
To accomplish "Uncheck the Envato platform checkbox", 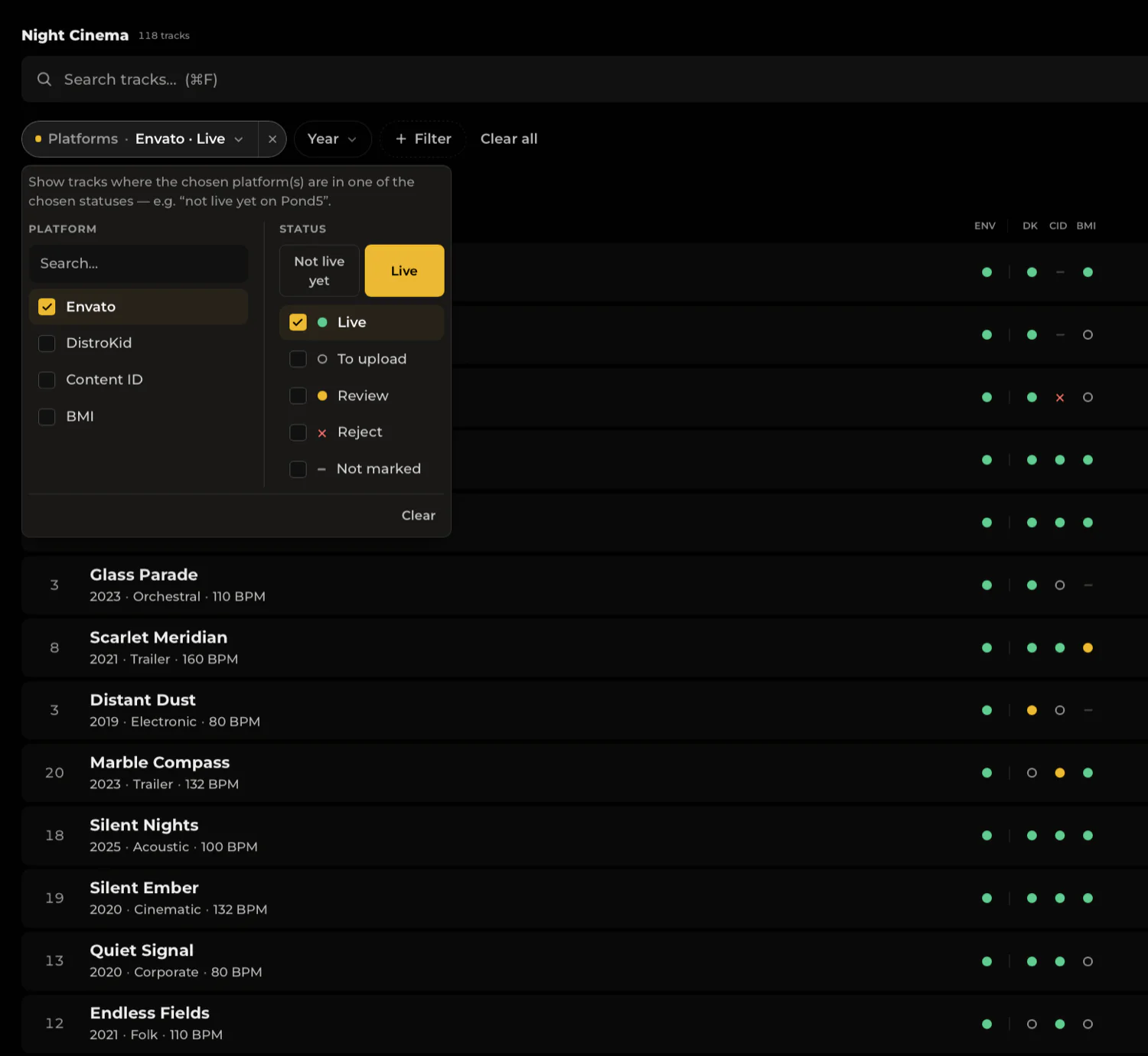I will pyautogui.click(x=47, y=307).
